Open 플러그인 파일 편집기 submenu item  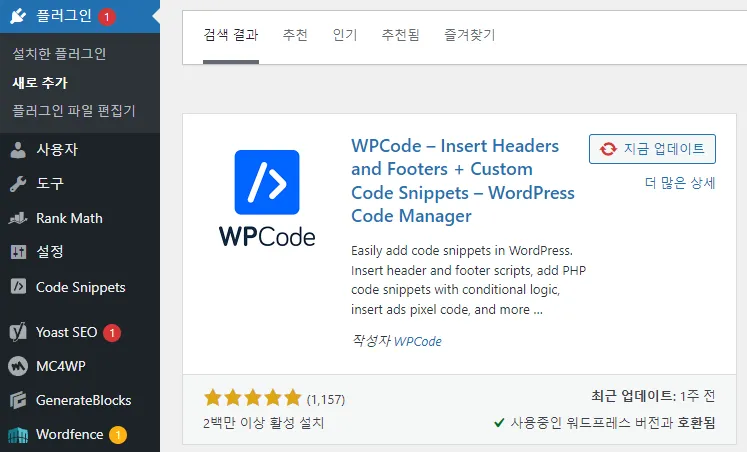click(74, 110)
